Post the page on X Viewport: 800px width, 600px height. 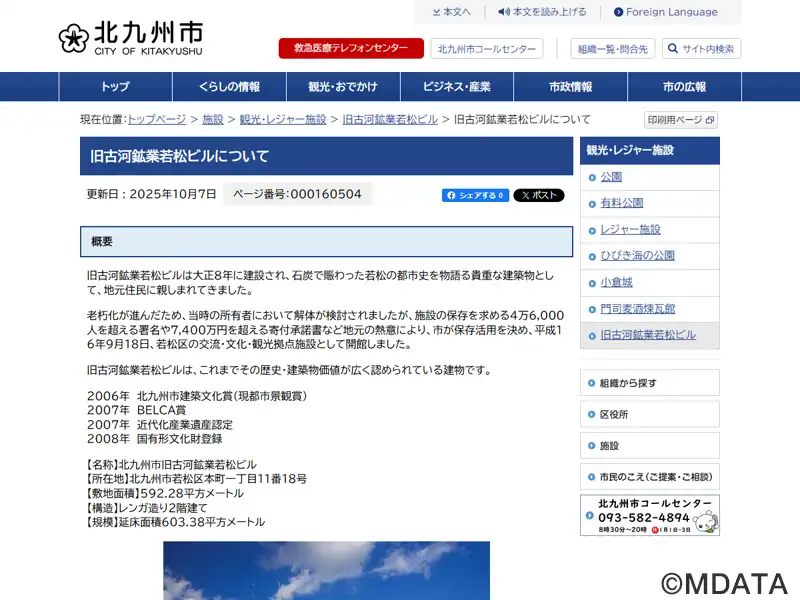[539, 195]
